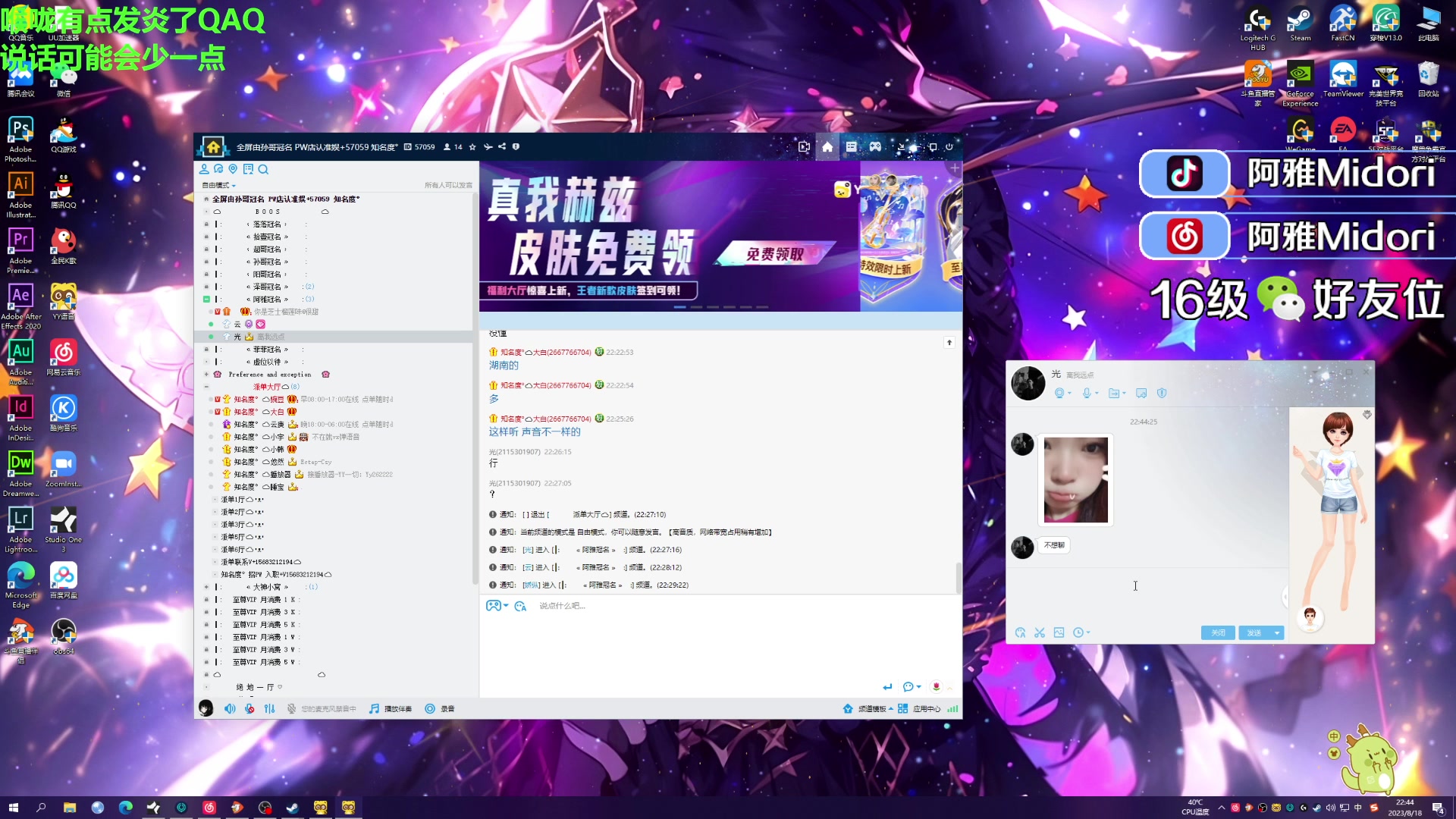Open the member list person icon
The width and height of the screenshot is (1456, 819).
coord(203,170)
